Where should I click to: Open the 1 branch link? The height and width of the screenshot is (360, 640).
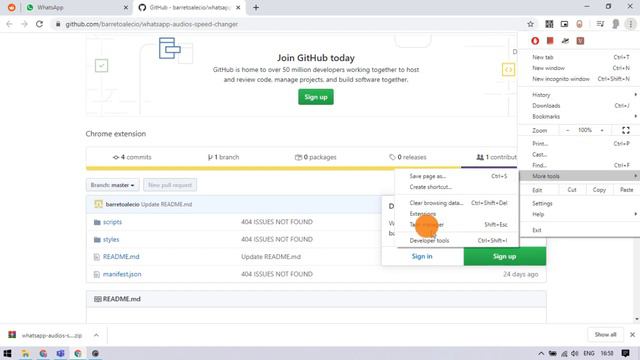[x=223, y=157]
